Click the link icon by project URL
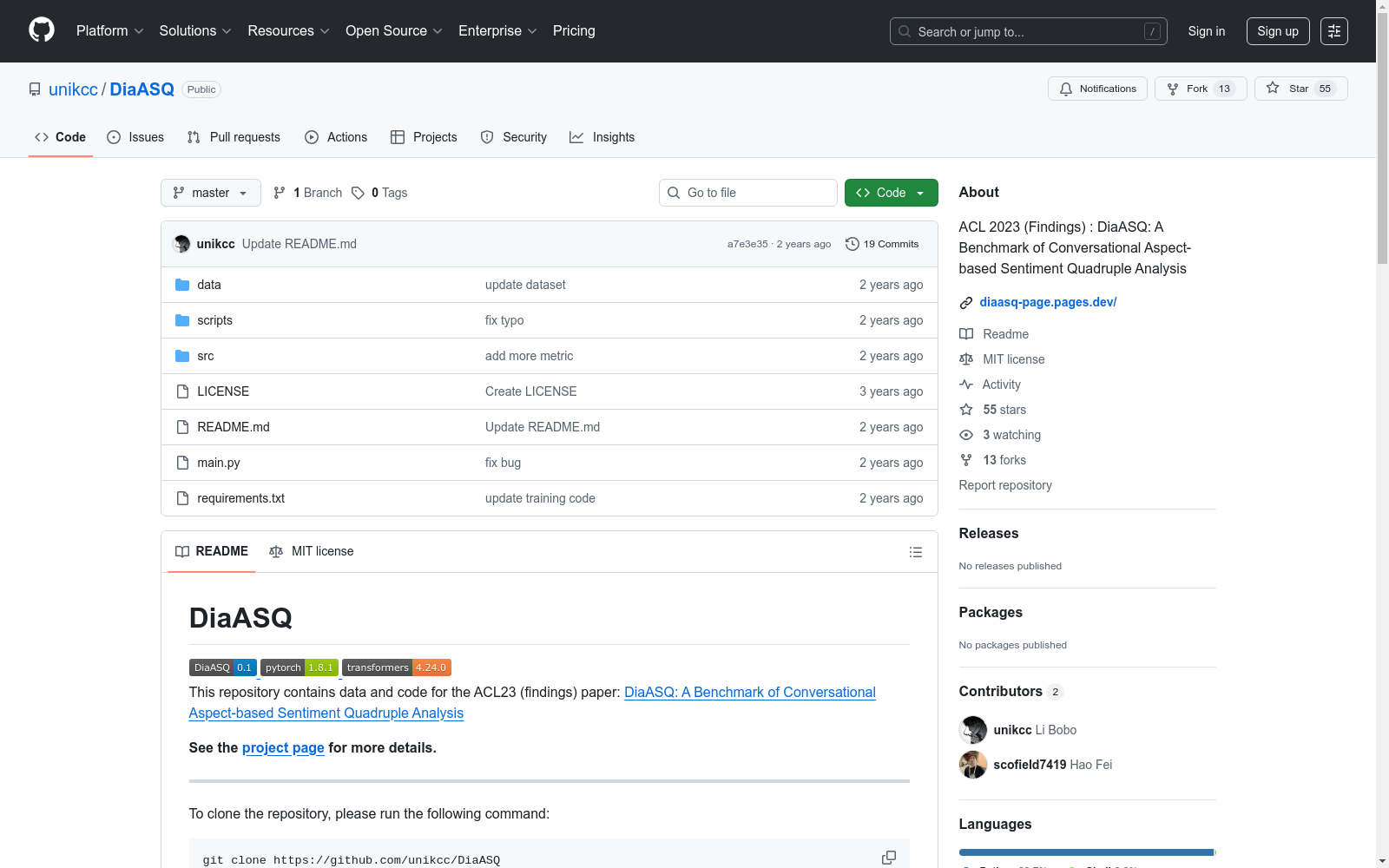Screen dimensions: 1389x868 click(966, 302)
